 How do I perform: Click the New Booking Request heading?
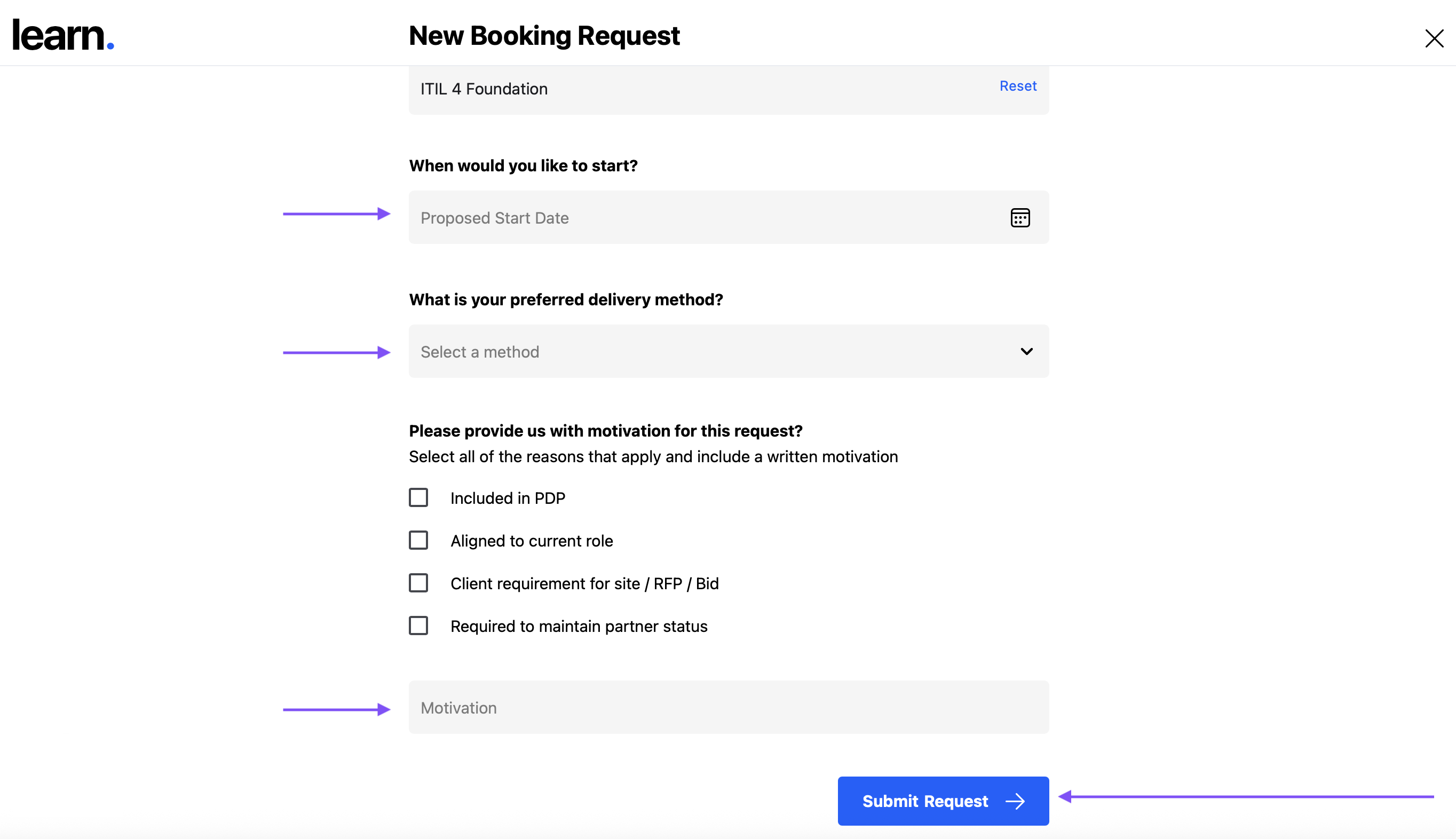(x=544, y=36)
